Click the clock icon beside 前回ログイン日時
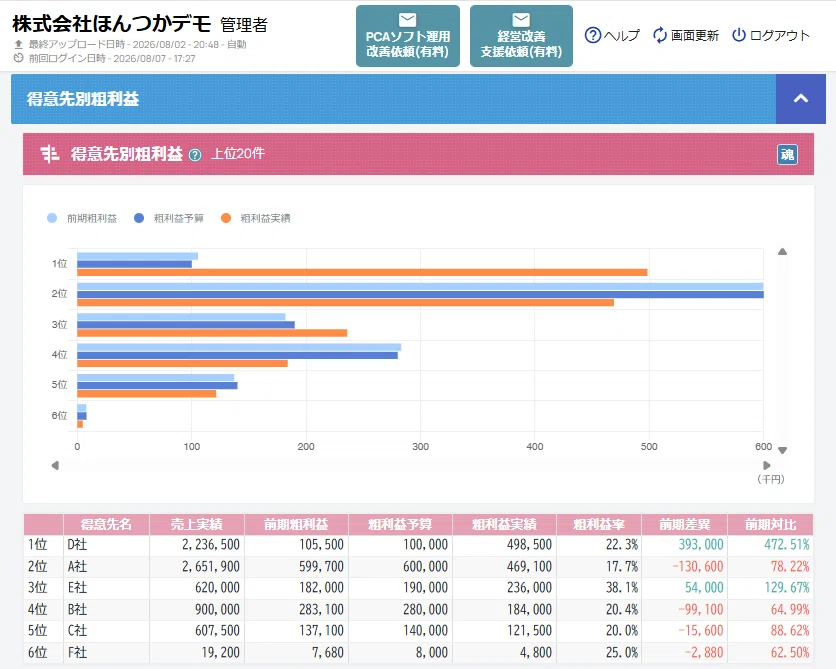Image resolution: width=836 pixels, height=669 pixels. click(x=19, y=58)
